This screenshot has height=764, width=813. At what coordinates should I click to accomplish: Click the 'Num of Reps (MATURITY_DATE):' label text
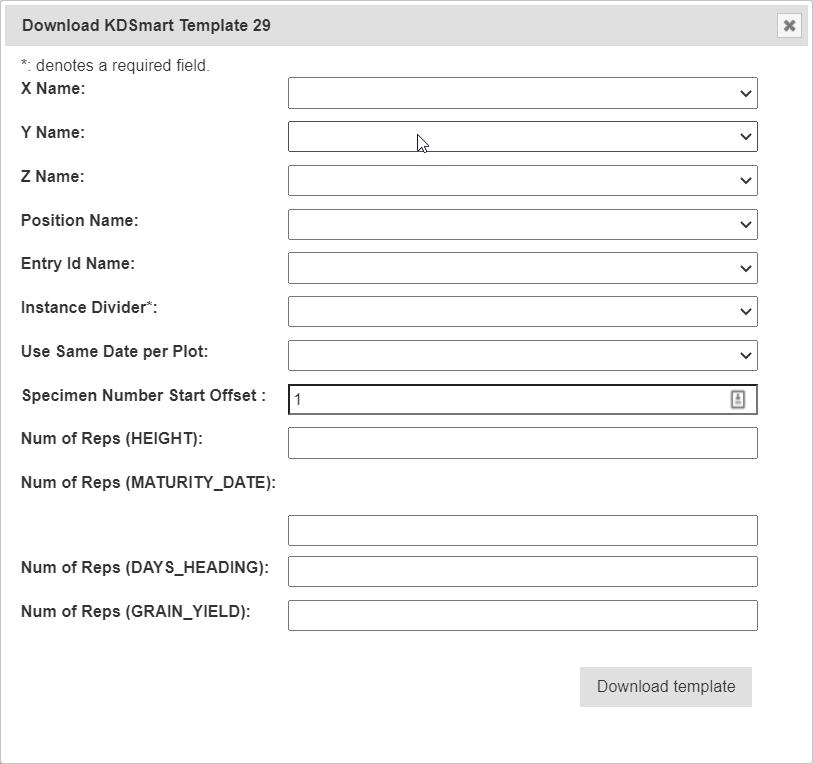click(148, 483)
